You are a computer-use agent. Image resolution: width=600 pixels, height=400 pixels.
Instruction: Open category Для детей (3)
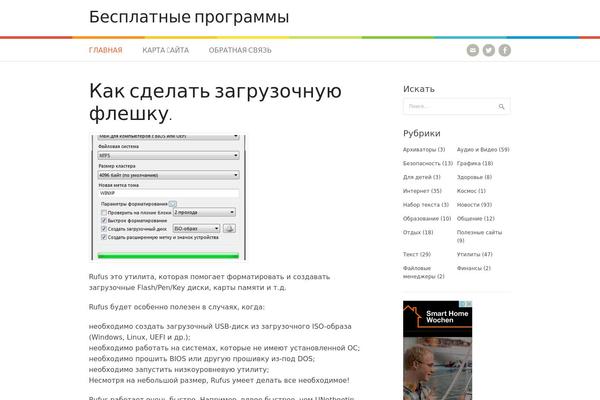pos(422,177)
